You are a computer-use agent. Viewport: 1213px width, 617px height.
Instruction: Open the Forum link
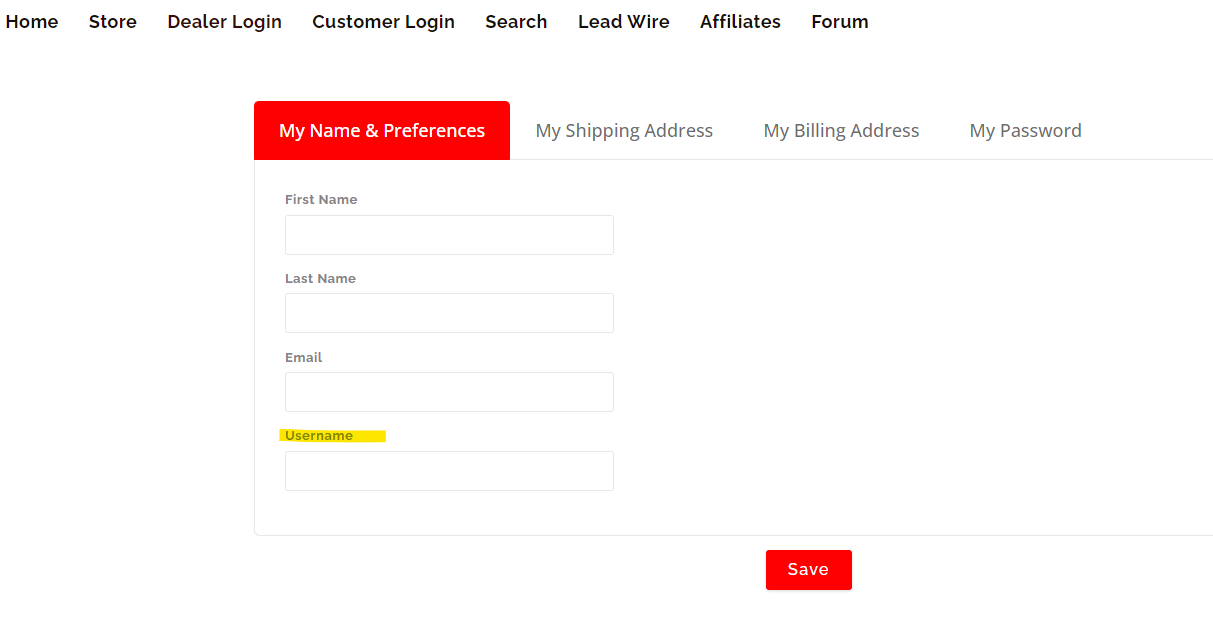(x=840, y=22)
